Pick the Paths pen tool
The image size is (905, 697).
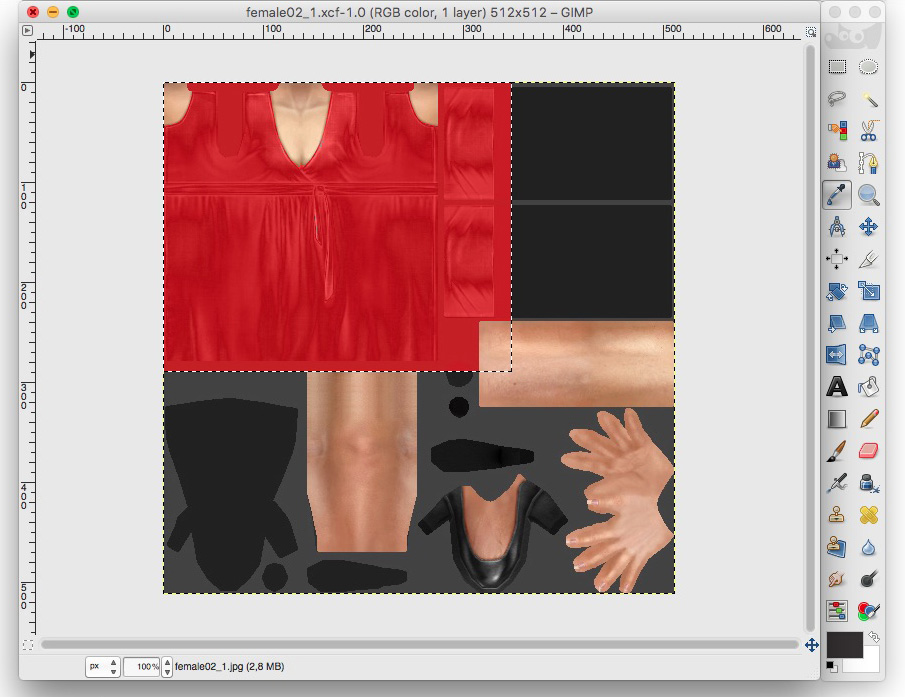[869, 163]
